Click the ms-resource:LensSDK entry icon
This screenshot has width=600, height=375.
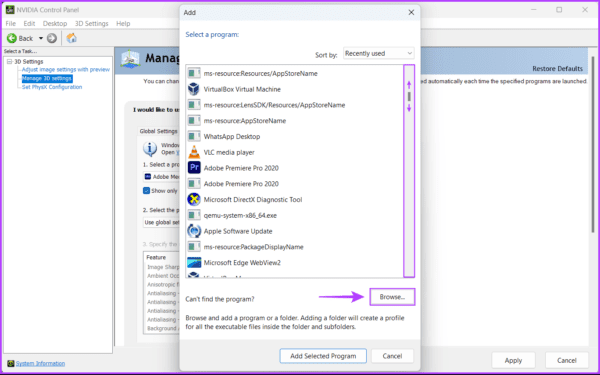pyautogui.click(x=194, y=105)
